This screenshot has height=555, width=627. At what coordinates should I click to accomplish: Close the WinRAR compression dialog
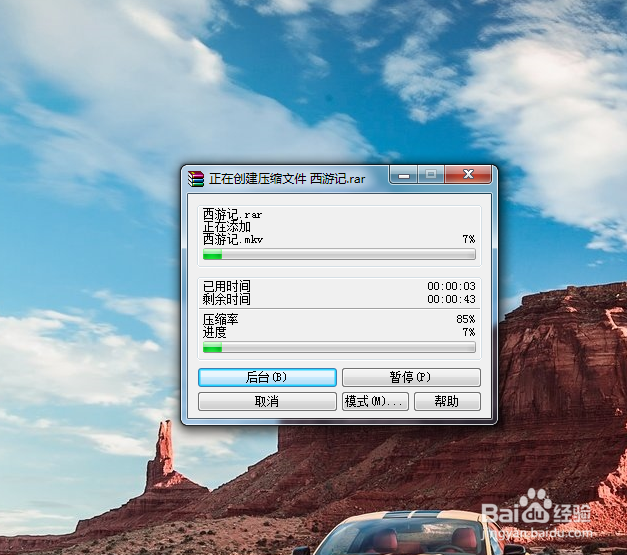pyautogui.click(x=468, y=174)
